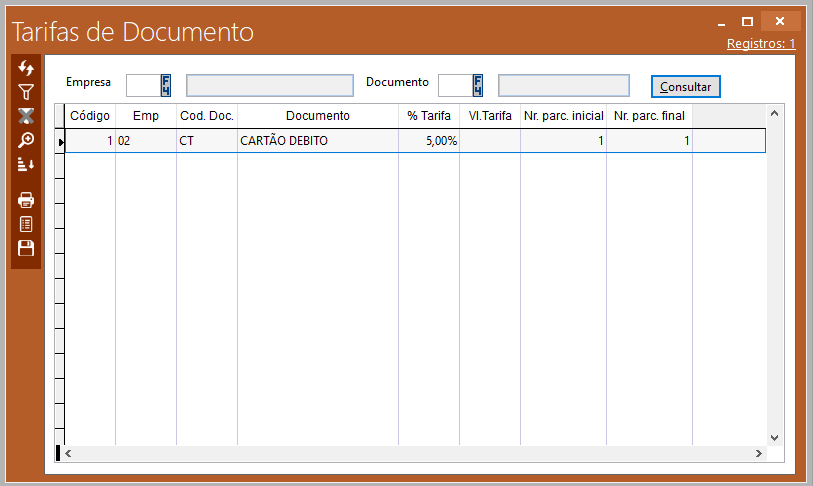Open the filter funnel tool
This screenshot has height=486, width=813.
26,92
